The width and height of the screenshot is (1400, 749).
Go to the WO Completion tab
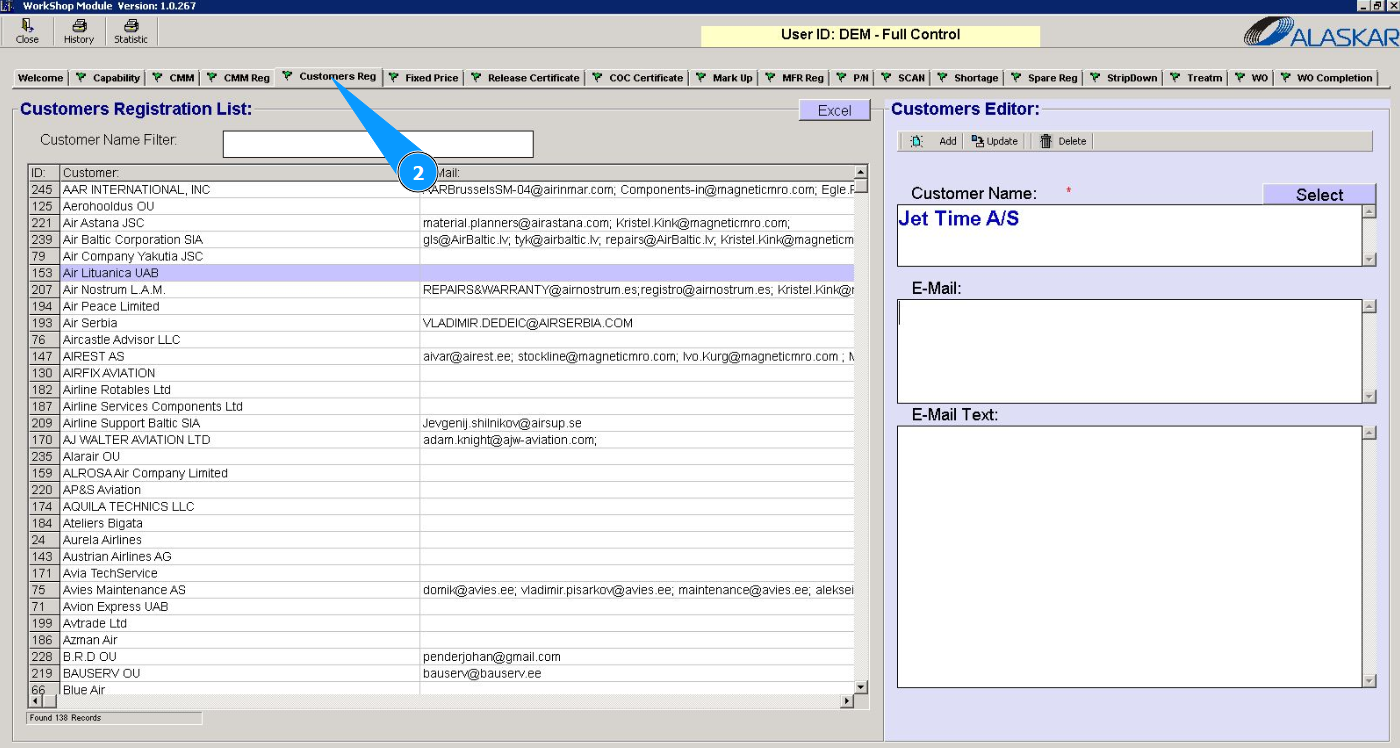(x=1326, y=78)
